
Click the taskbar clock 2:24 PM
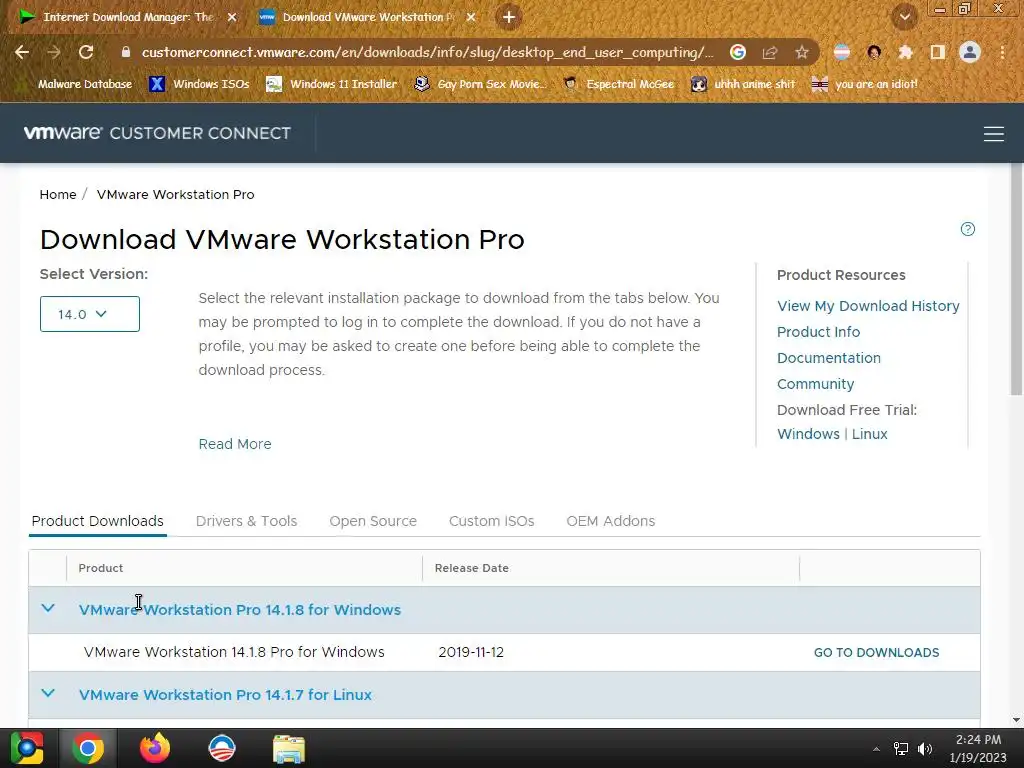978,748
